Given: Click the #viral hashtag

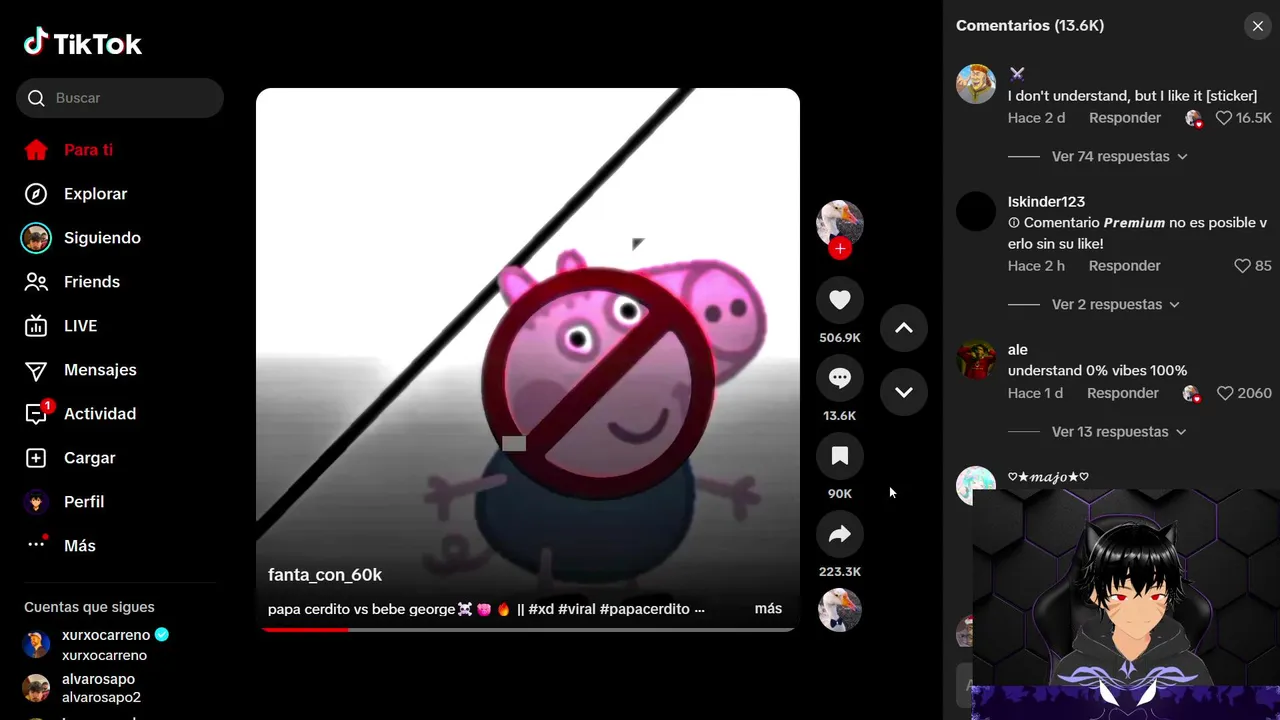Looking at the screenshot, I should coord(576,608).
